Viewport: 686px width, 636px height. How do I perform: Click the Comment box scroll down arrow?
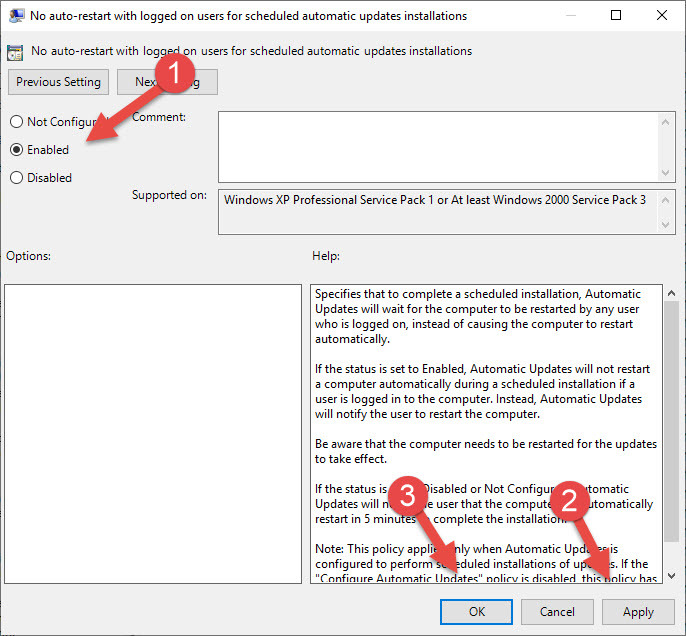665,173
